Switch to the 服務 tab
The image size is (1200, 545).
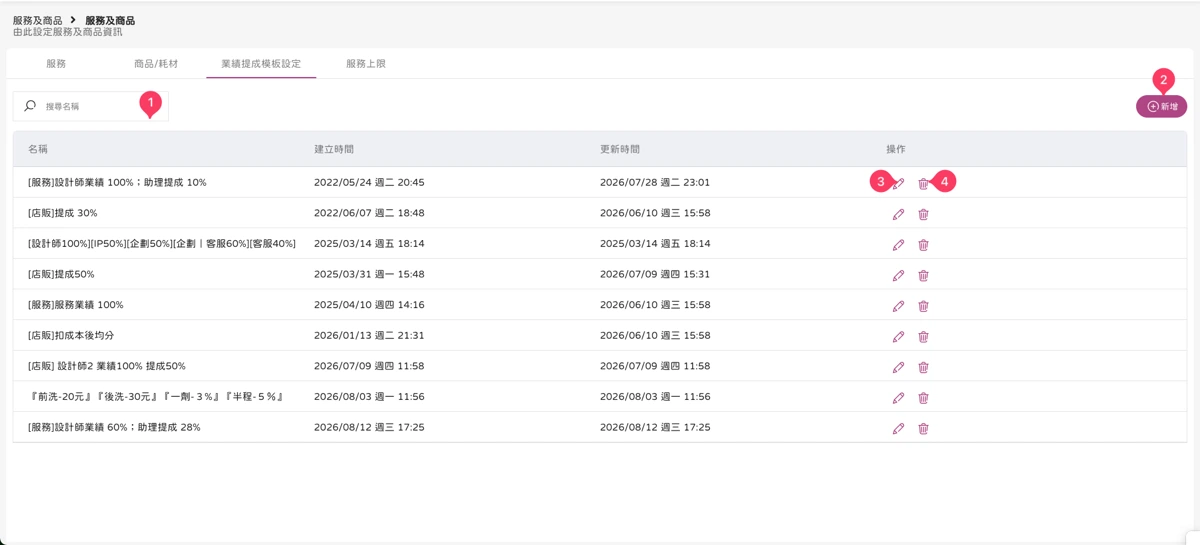pos(56,64)
